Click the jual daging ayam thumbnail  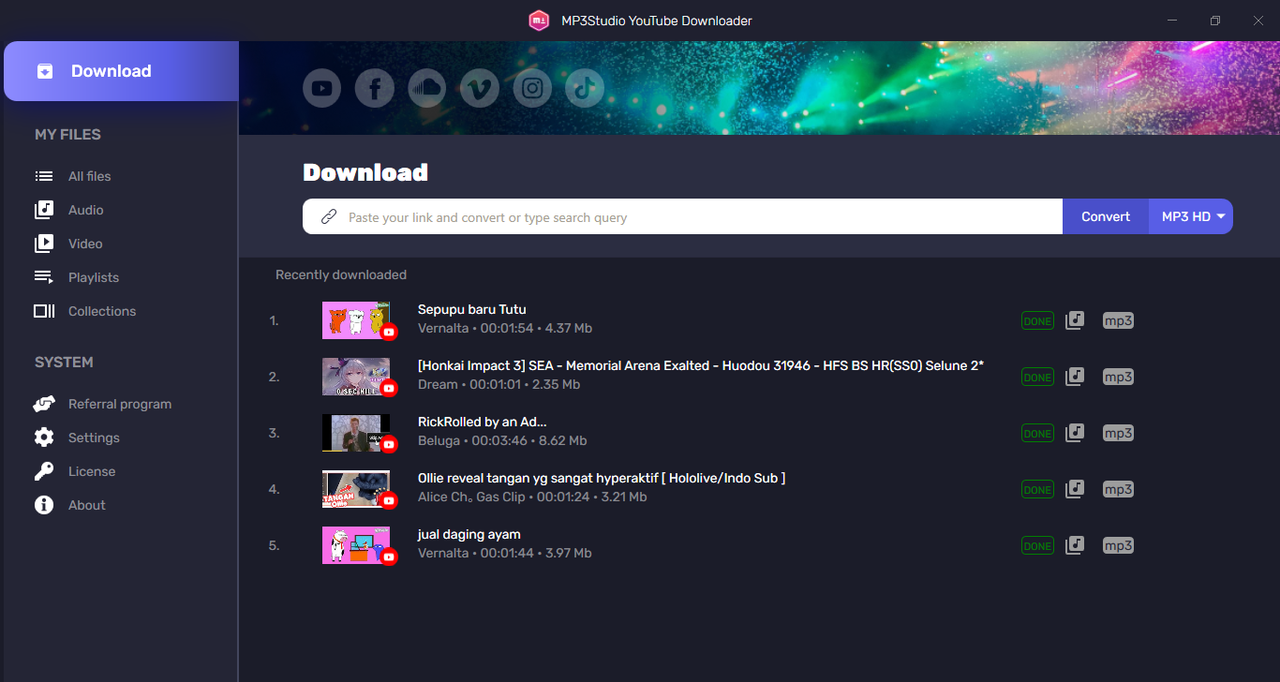(357, 545)
